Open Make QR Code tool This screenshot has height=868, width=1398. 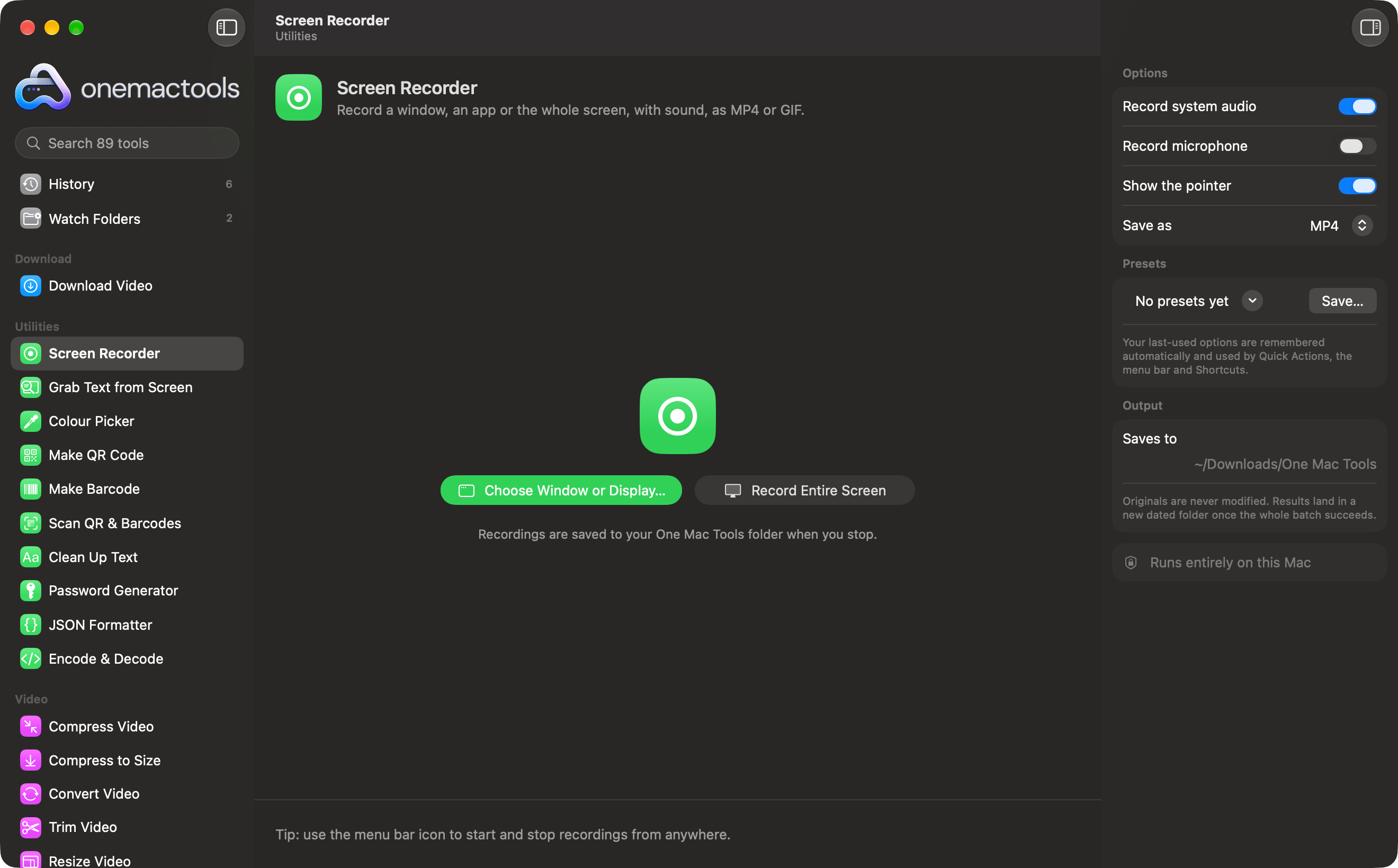(127, 455)
